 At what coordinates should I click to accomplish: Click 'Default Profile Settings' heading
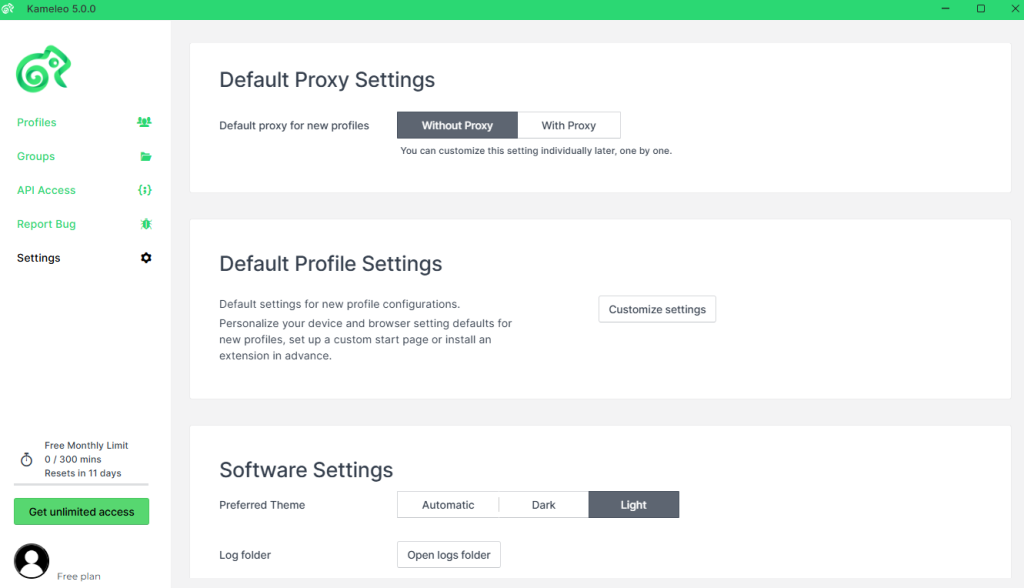click(330, 264)
